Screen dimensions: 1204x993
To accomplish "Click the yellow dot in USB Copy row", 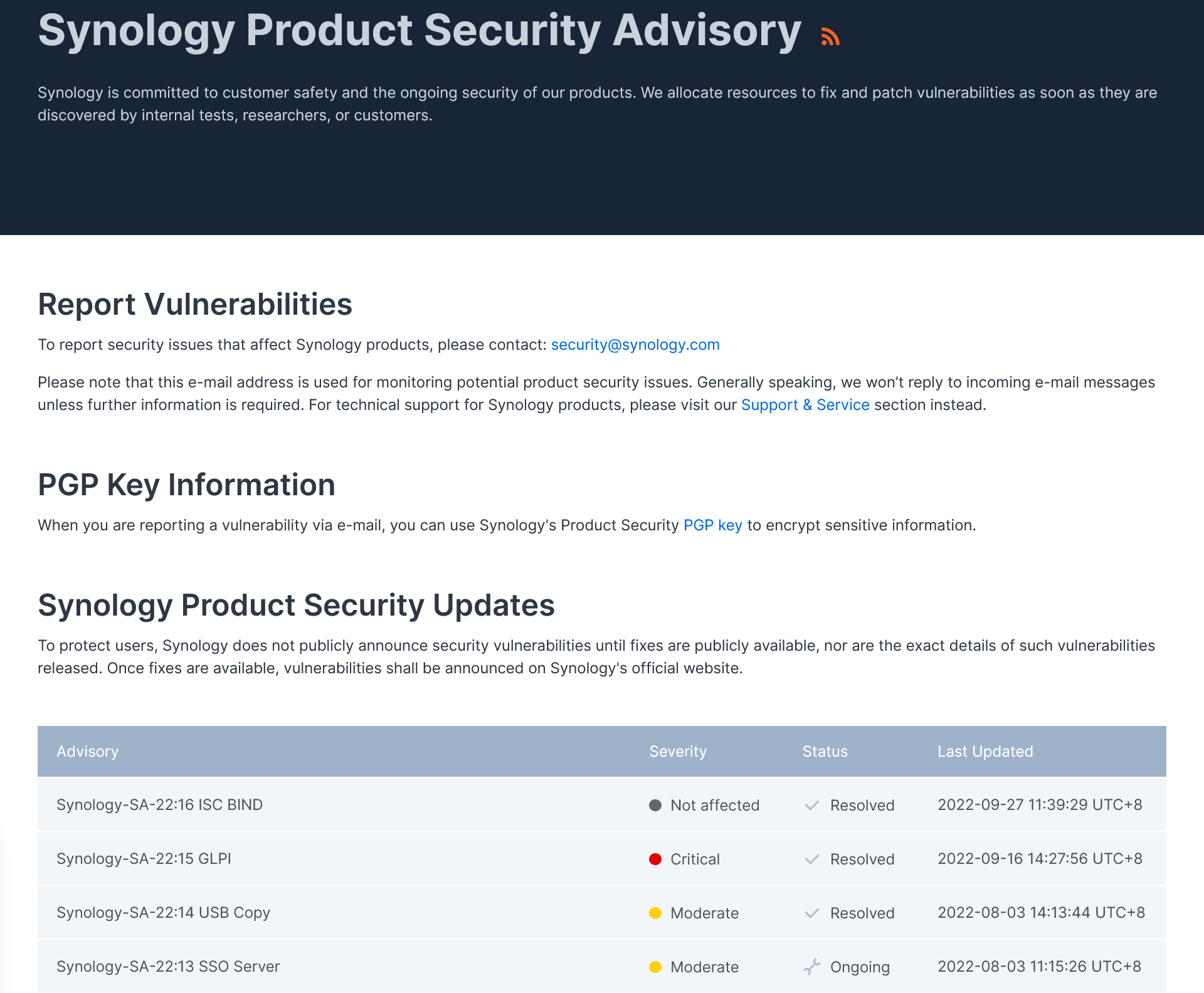I will tap(655, 913).
